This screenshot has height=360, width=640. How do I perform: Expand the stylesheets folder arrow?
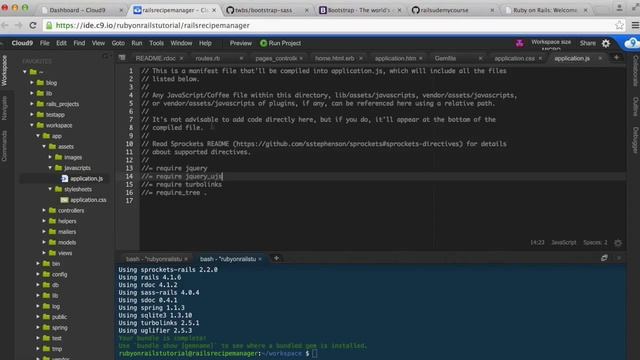click(x=50, y=189)
